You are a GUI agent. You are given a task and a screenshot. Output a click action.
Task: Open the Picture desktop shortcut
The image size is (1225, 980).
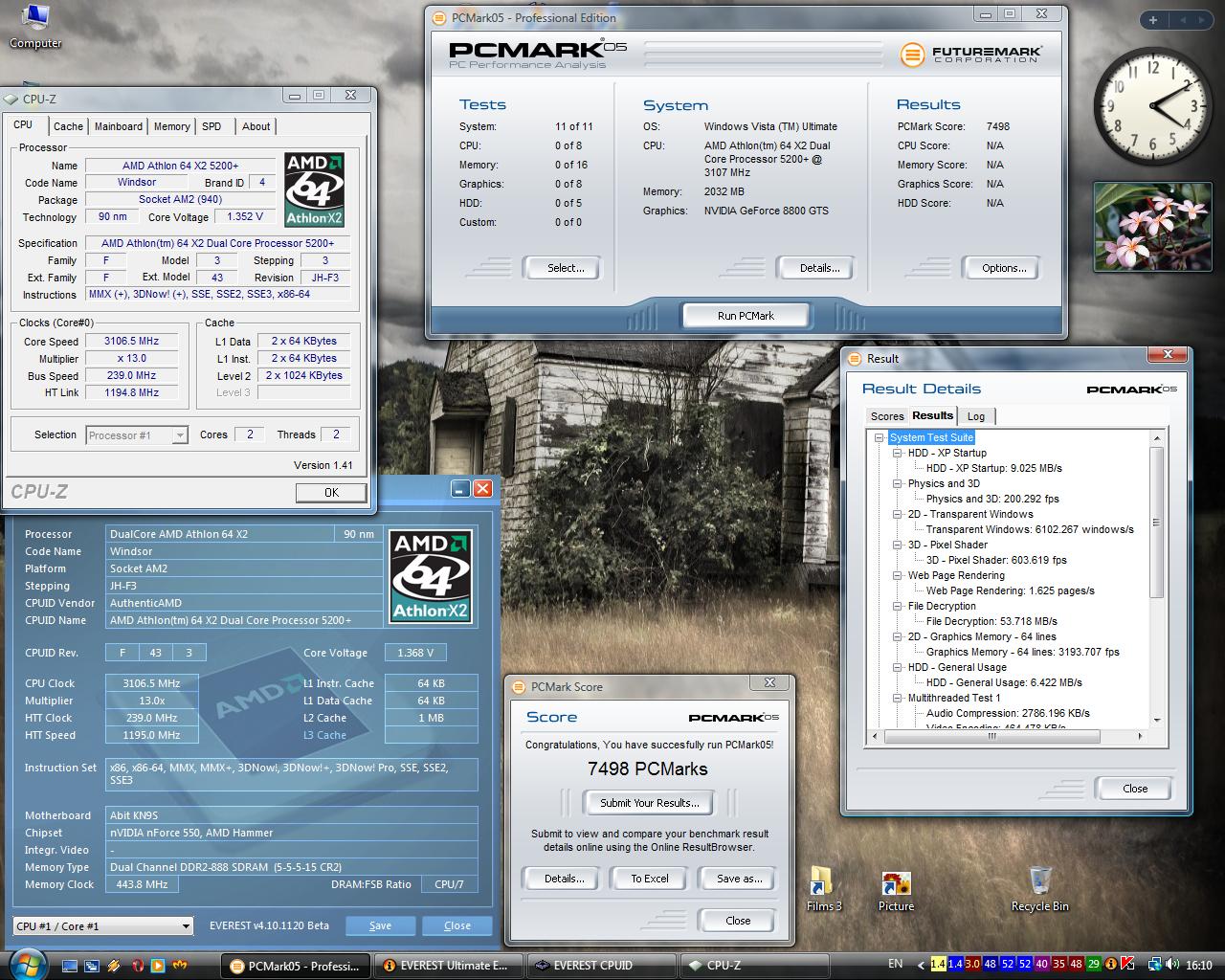[x=896, y=890]
